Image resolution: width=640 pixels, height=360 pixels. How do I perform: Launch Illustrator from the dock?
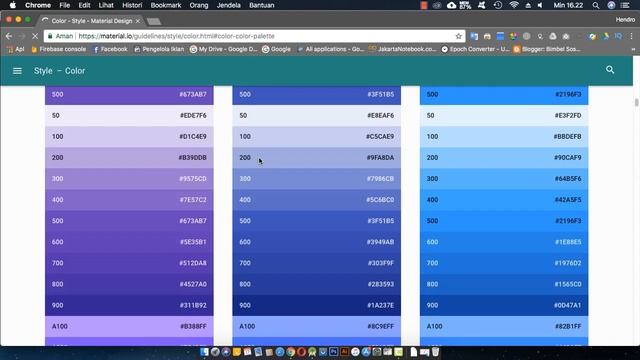pyautogui.click(x=344, y=352)
